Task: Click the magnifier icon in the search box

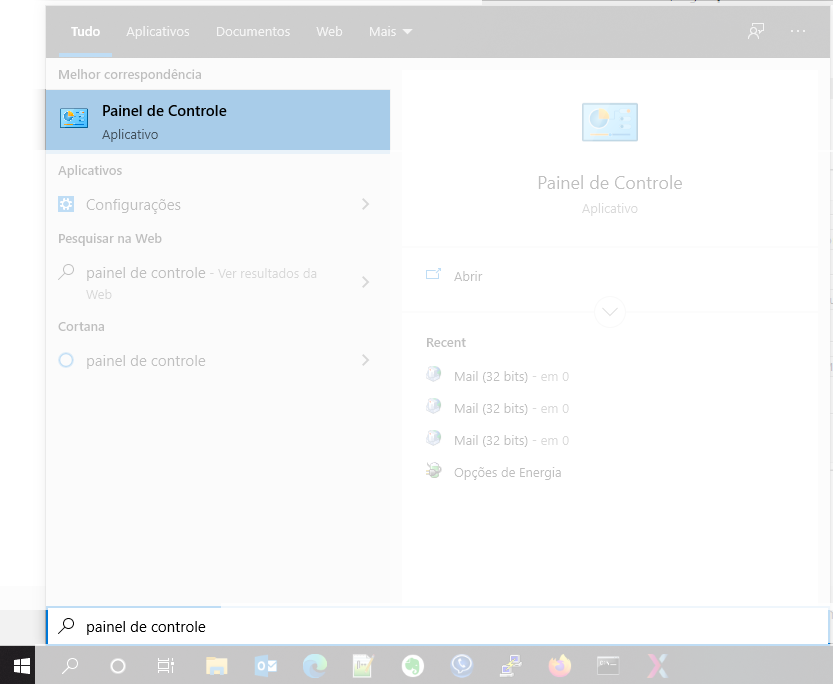Action: [66, 626]
